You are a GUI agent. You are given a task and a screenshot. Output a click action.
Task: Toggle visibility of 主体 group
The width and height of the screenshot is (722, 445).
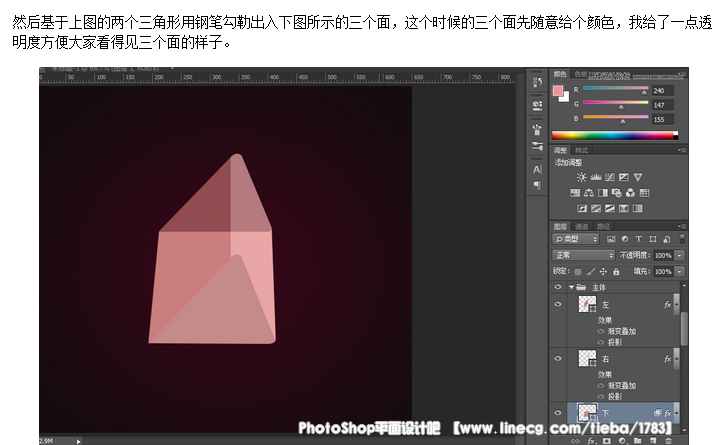point(558,287)
